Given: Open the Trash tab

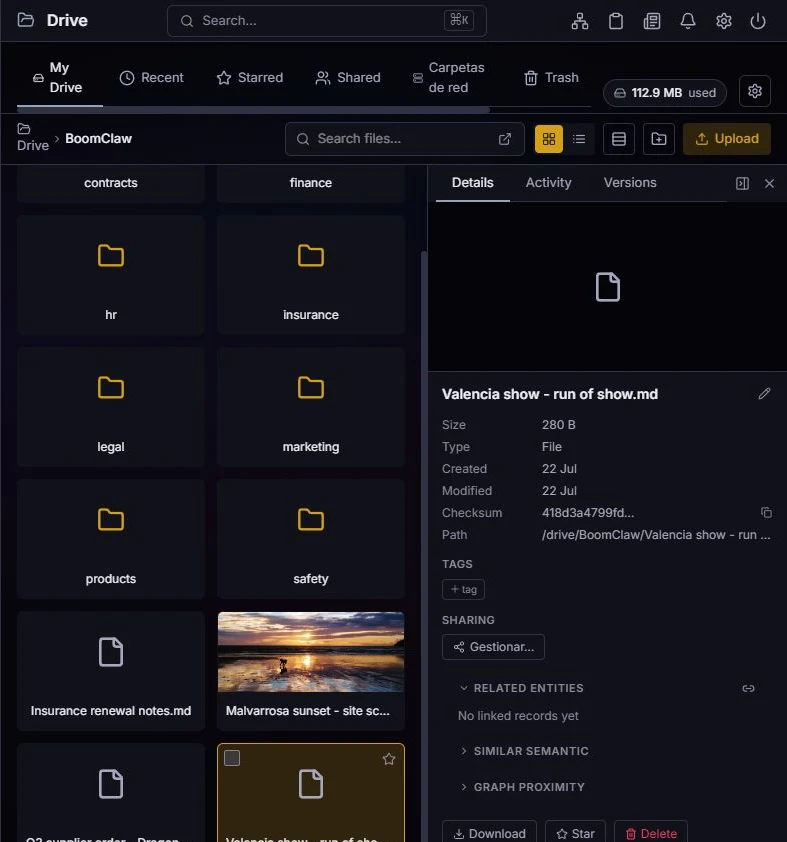Looking at the screenshot, I should point(551,78).
